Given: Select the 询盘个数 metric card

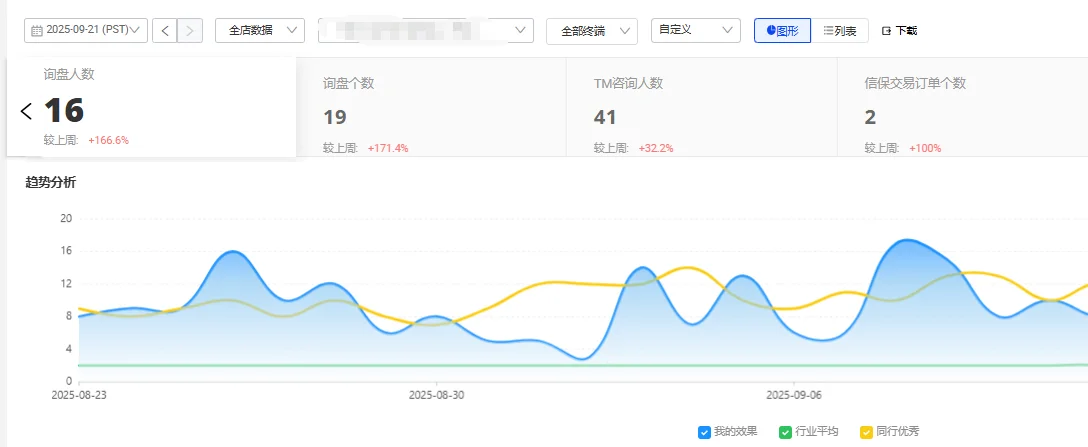Looking at the screenshot, I should (431, 108).
